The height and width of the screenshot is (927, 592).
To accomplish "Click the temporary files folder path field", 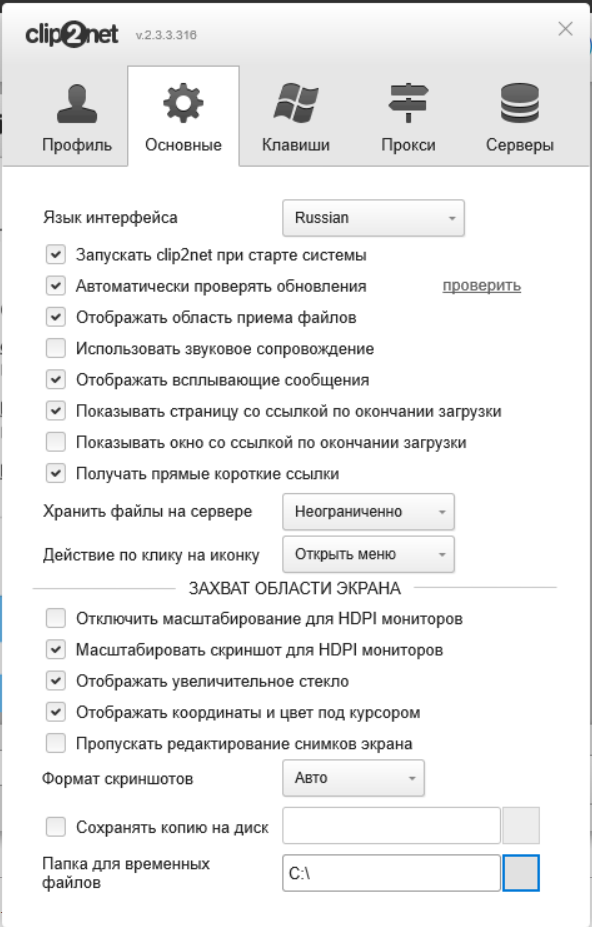I will pyautogui.click(x=392, y=873).
